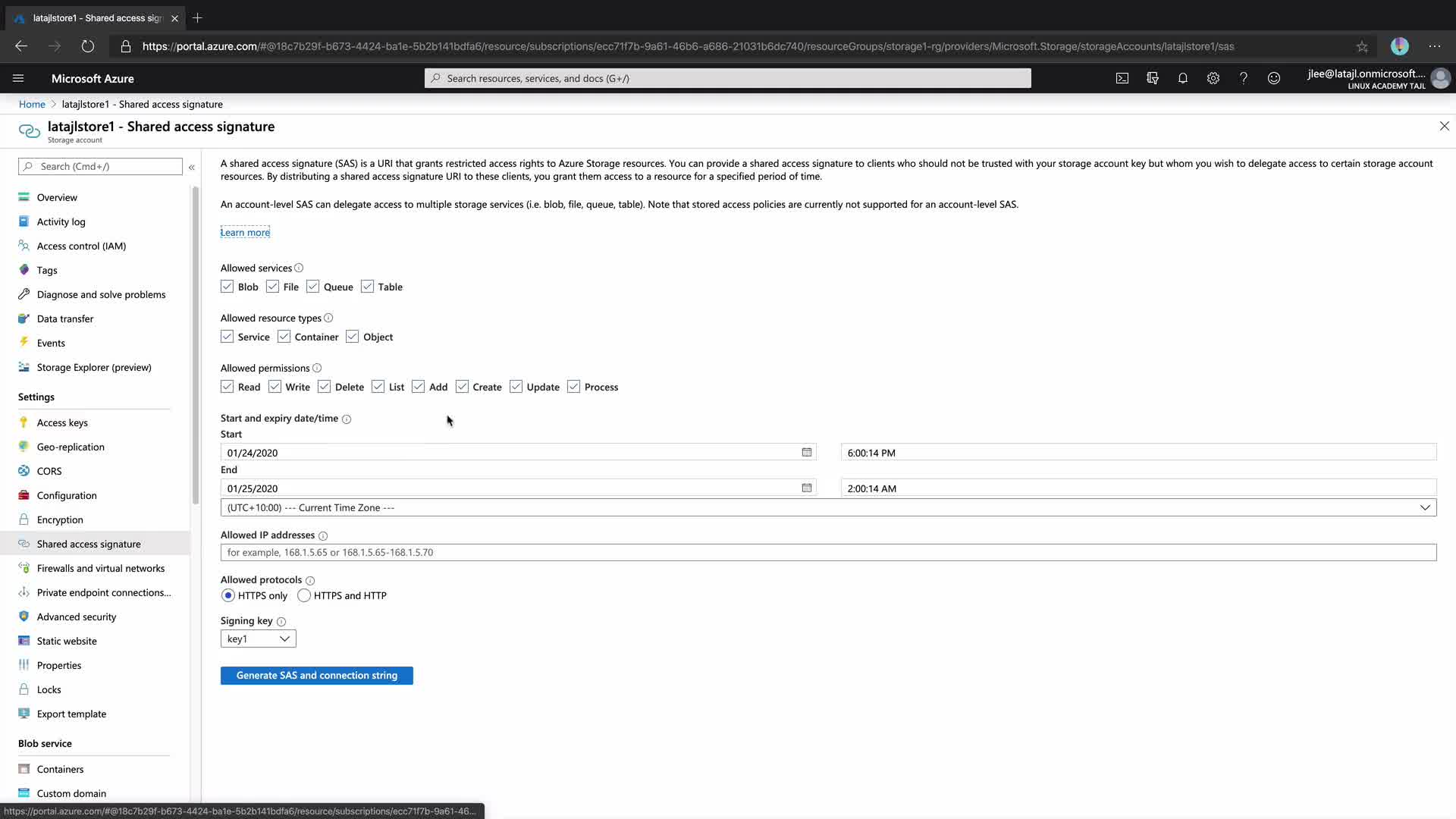
Task: Open portal settings gear icon
Action: (x=1213, y=78)
